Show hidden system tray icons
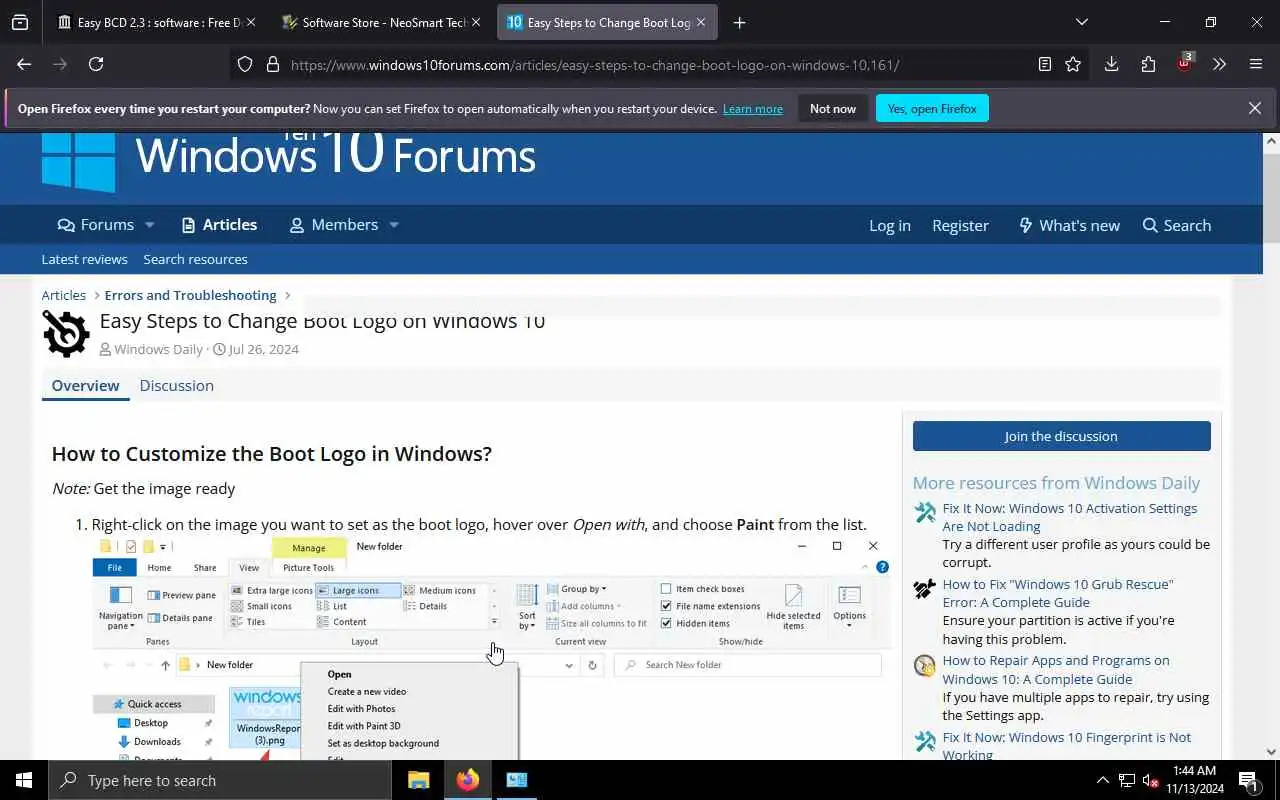Screen dimensions: 1280x800 coord(1102,780)
